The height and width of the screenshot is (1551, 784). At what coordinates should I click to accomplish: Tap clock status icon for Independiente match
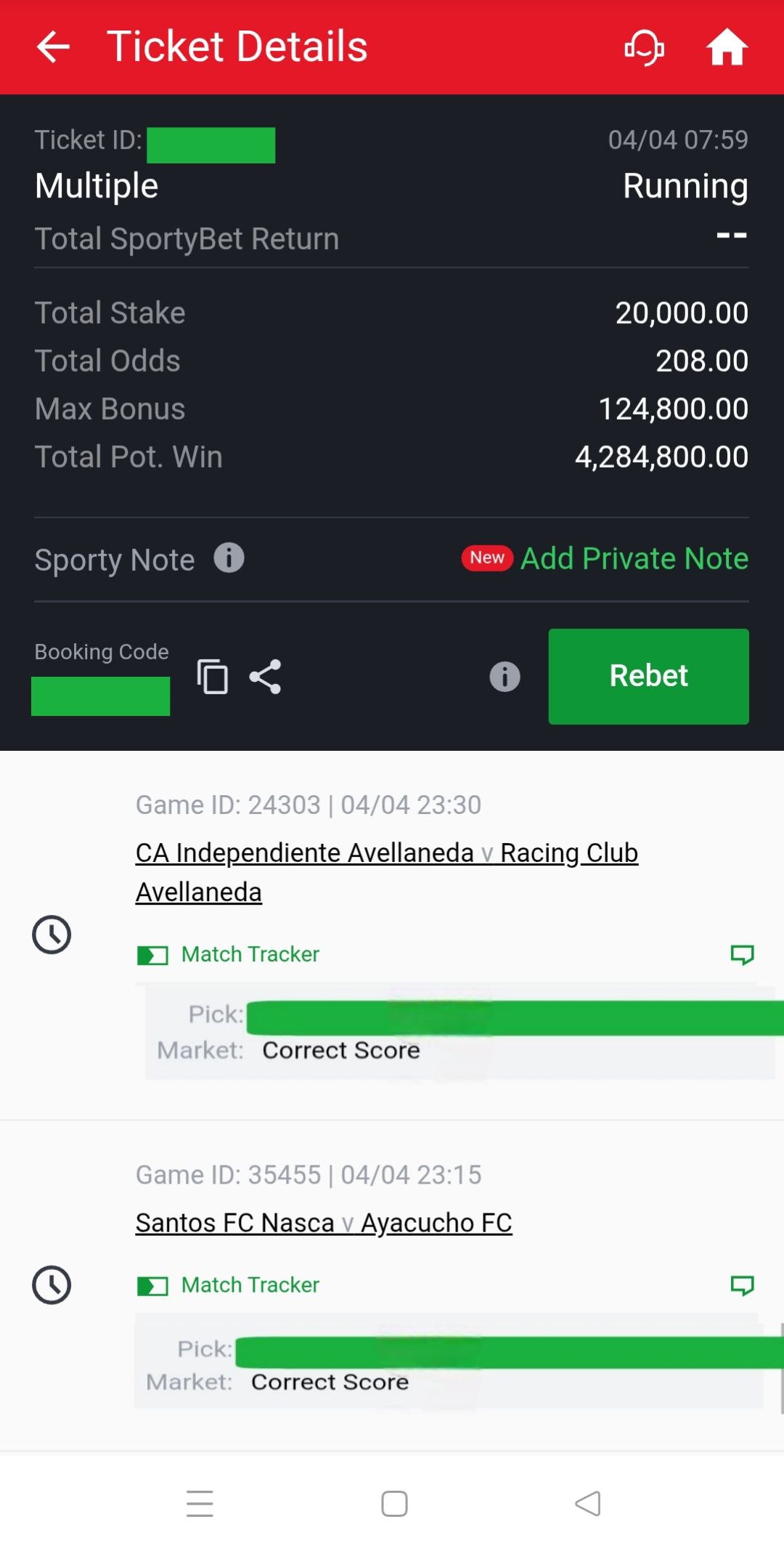pyautogui.click(x=52, y=934)
